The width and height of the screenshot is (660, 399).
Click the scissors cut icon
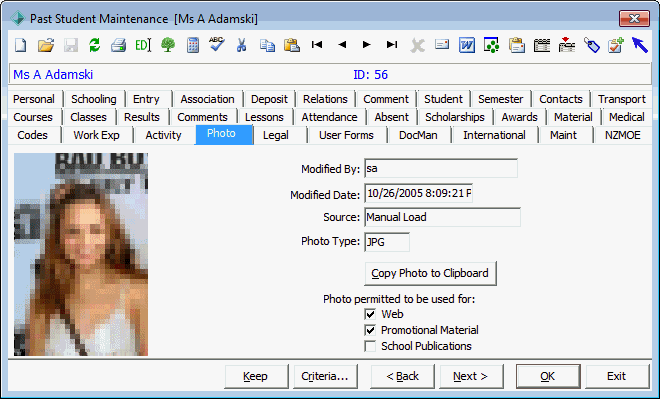click(241, 45)
